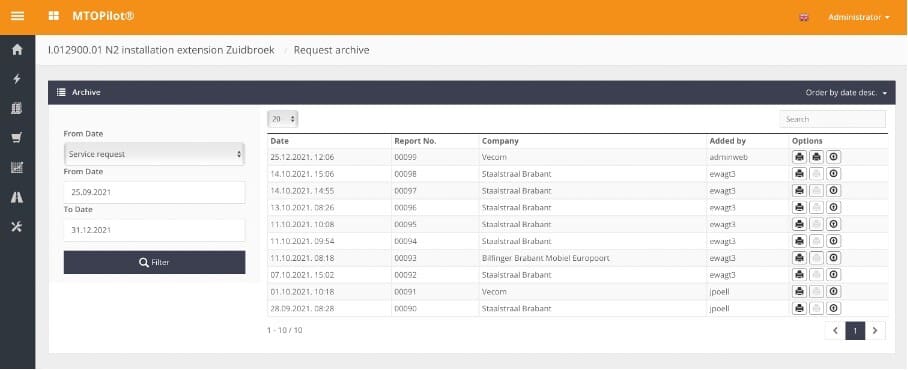Screen dimensions: 908x370
Task: Open the Service request type dropdown
Action: coord(154,154)
